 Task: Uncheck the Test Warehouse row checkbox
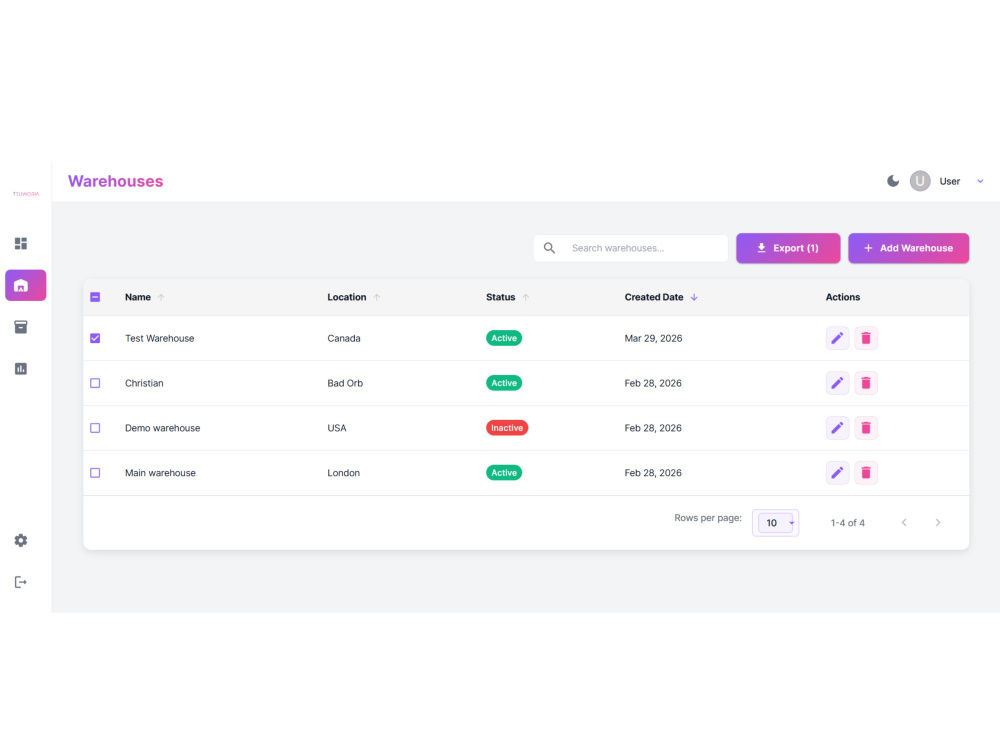(95, 338)
